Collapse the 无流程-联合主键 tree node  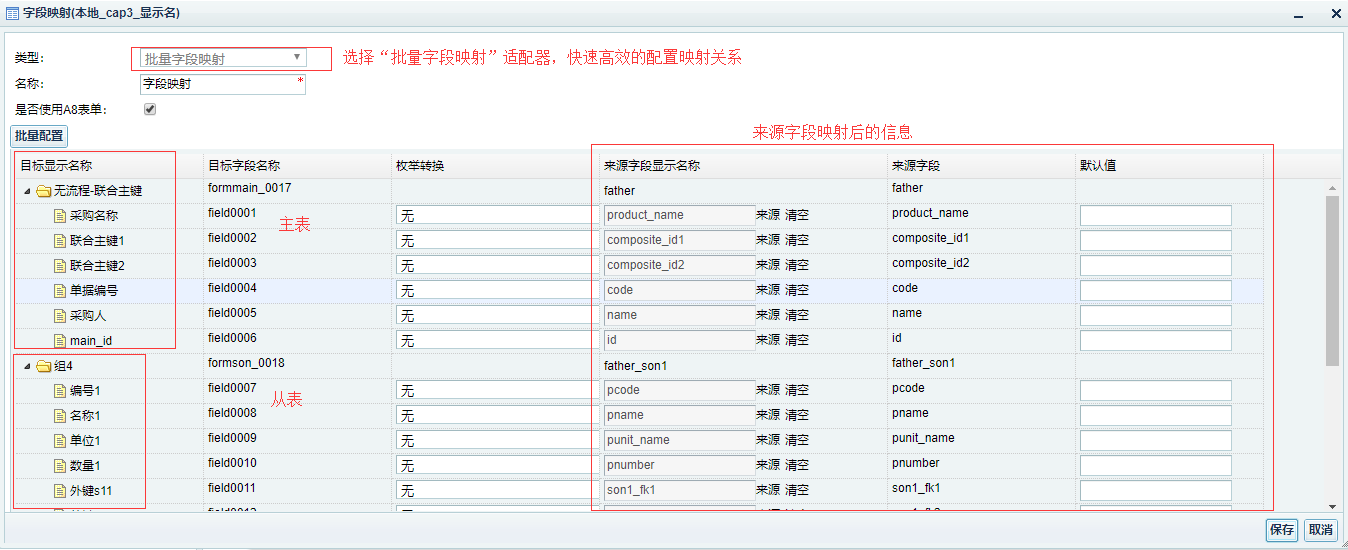click(27, 191)
